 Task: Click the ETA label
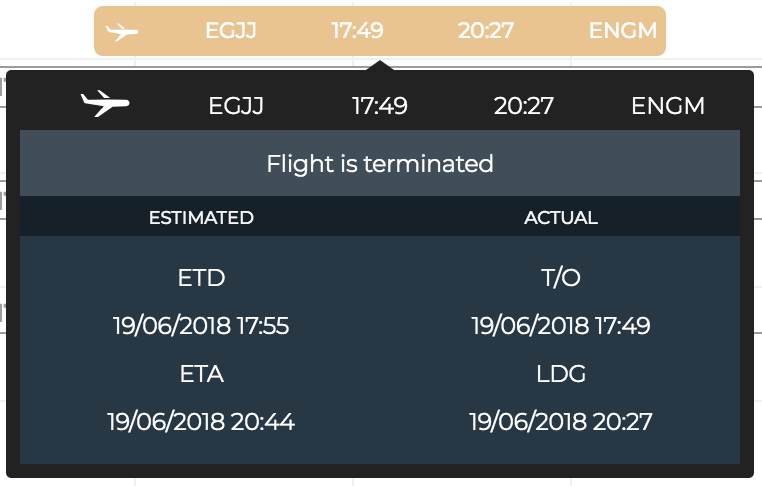click(201, 374)
